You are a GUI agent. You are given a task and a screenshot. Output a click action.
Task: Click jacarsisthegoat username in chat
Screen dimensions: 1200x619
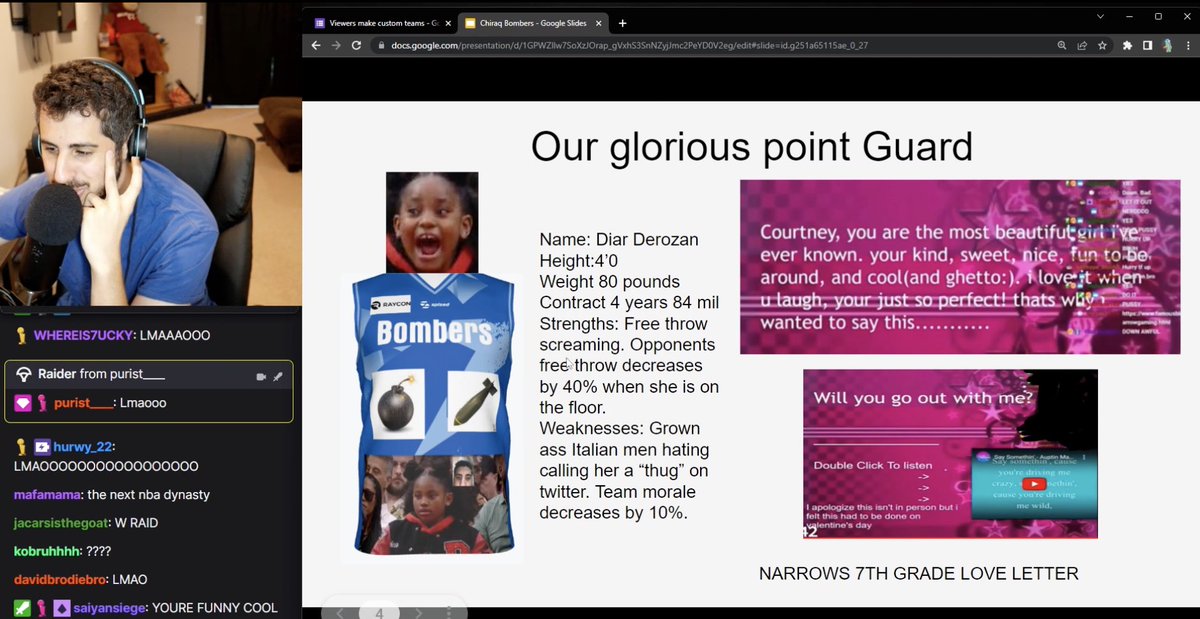tap(63, 523)
